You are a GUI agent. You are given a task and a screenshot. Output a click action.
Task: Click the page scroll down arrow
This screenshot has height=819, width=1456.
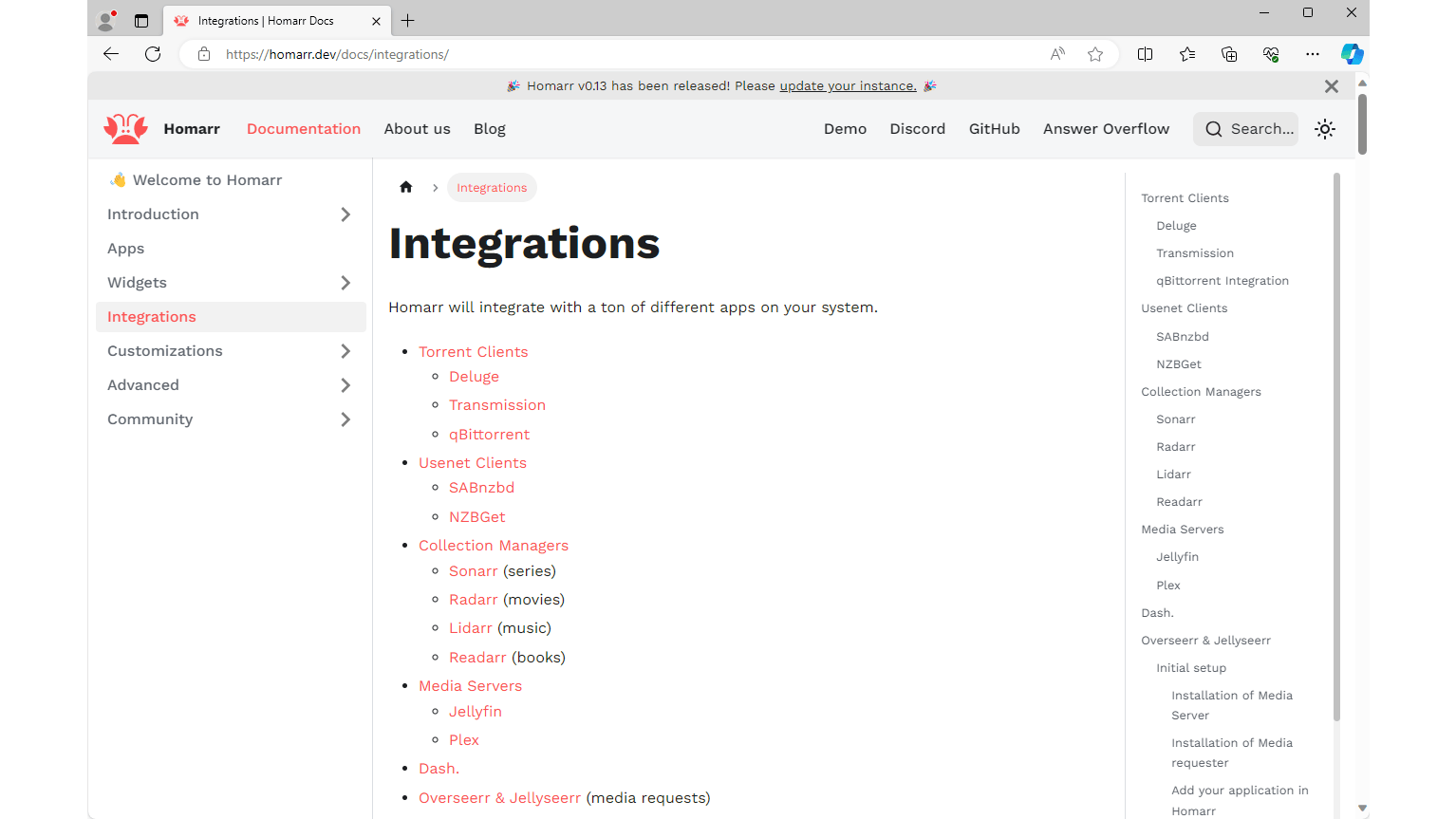coord(1362,810)
